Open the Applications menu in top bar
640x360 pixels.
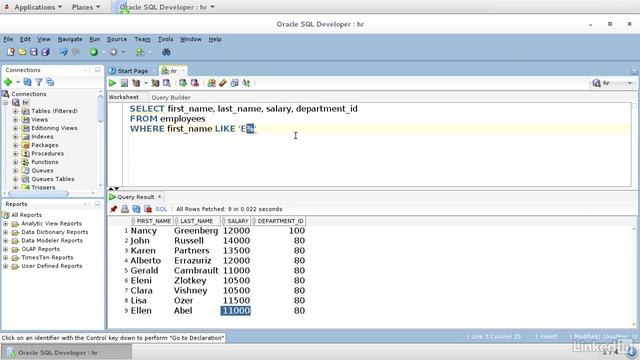tap(38, 7)
